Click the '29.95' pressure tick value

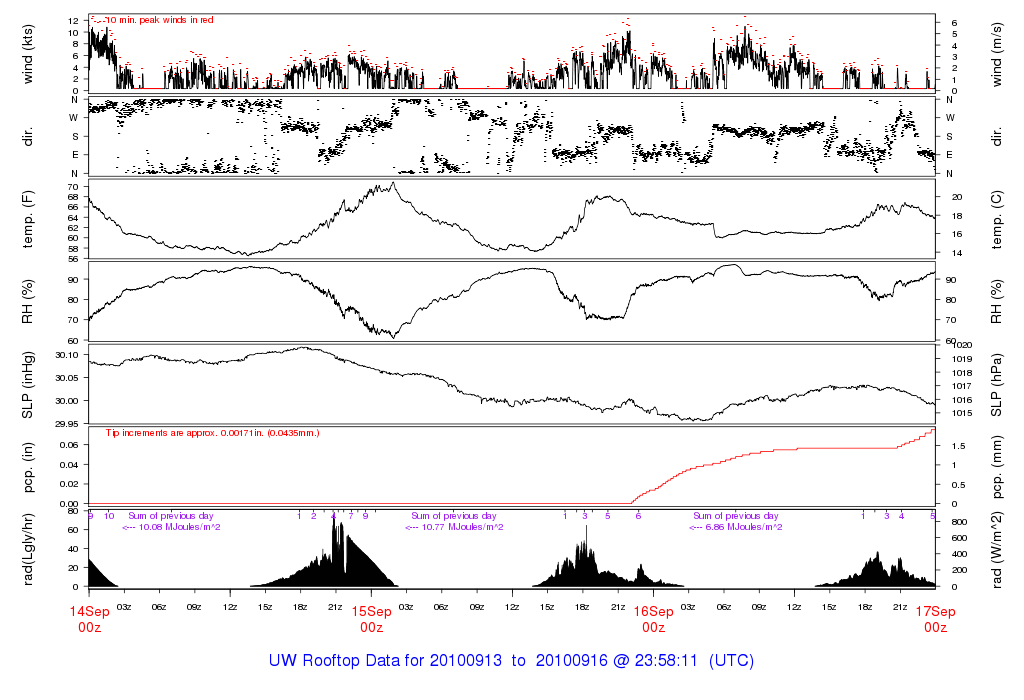pos(67,424)
